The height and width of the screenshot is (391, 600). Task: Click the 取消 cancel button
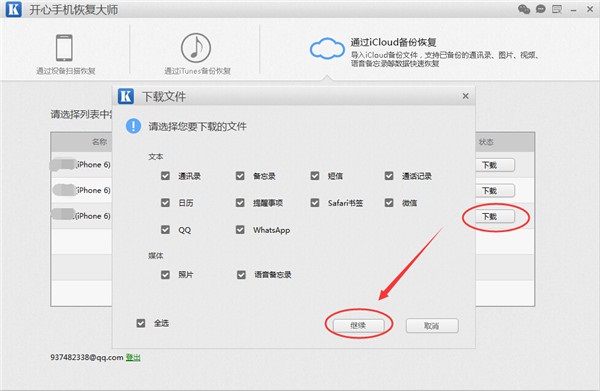tap(432, 326)
